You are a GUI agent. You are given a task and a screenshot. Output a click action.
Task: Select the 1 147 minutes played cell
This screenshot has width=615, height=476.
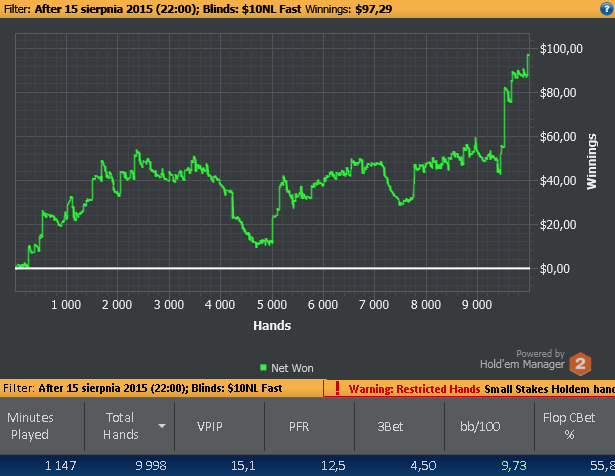click(x=60, y=465)
